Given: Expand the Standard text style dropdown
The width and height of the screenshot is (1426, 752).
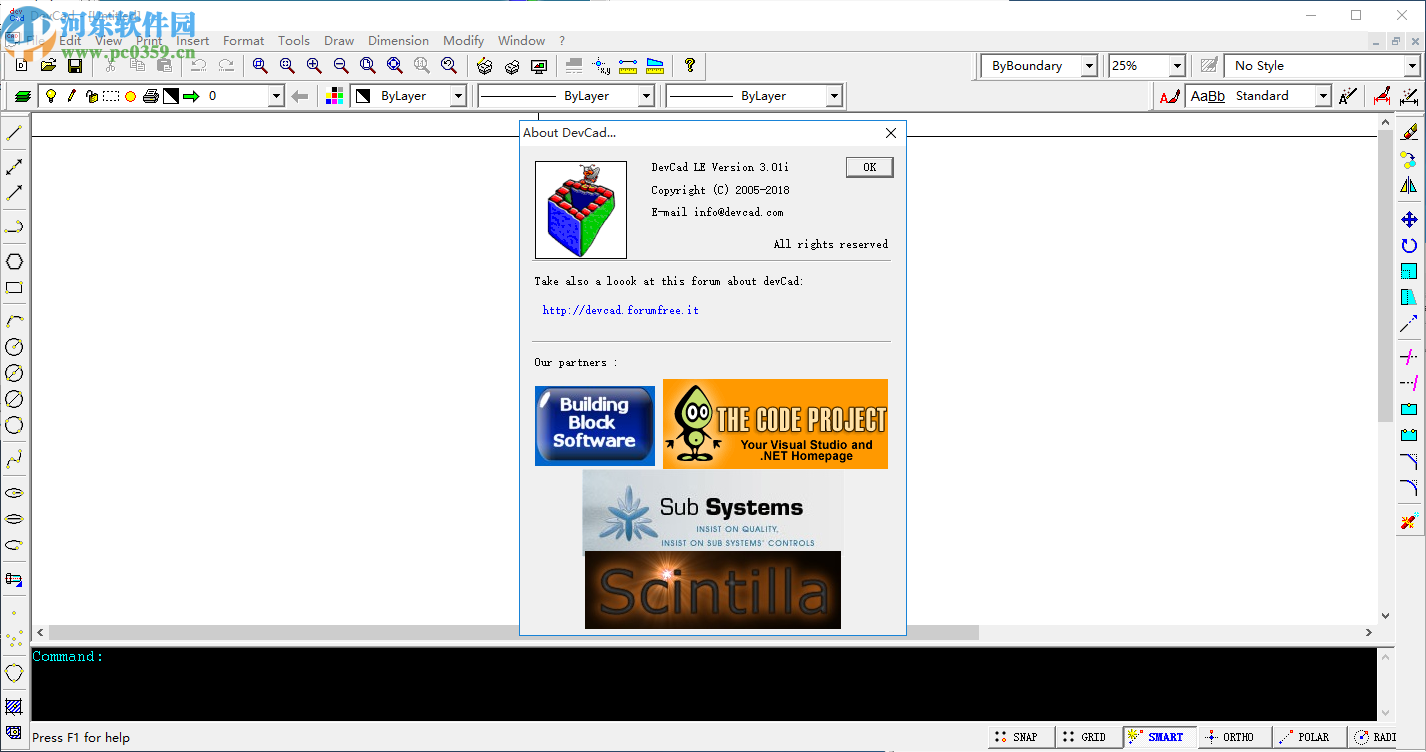Looking at the screenshot, I should (x=1323, y=96).
